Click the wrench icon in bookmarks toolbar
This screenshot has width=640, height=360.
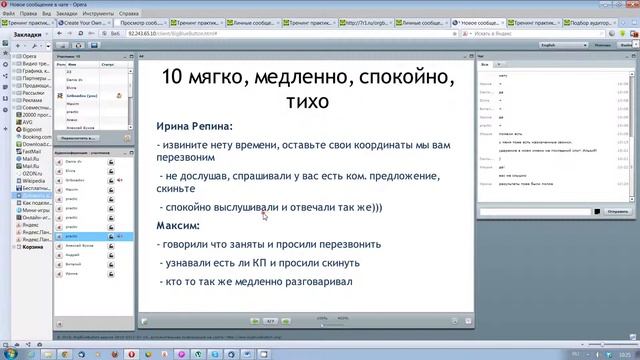pos(34,46)
